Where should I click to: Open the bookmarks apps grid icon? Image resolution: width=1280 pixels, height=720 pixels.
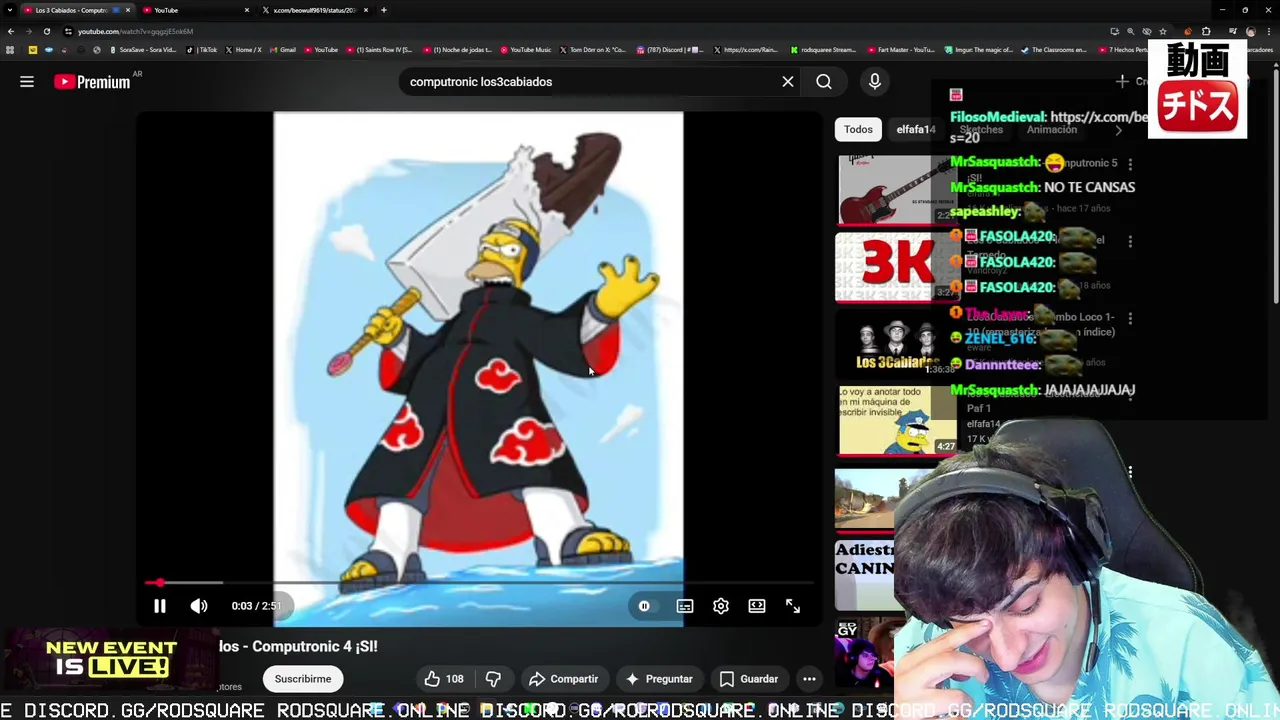click(10, 49)
